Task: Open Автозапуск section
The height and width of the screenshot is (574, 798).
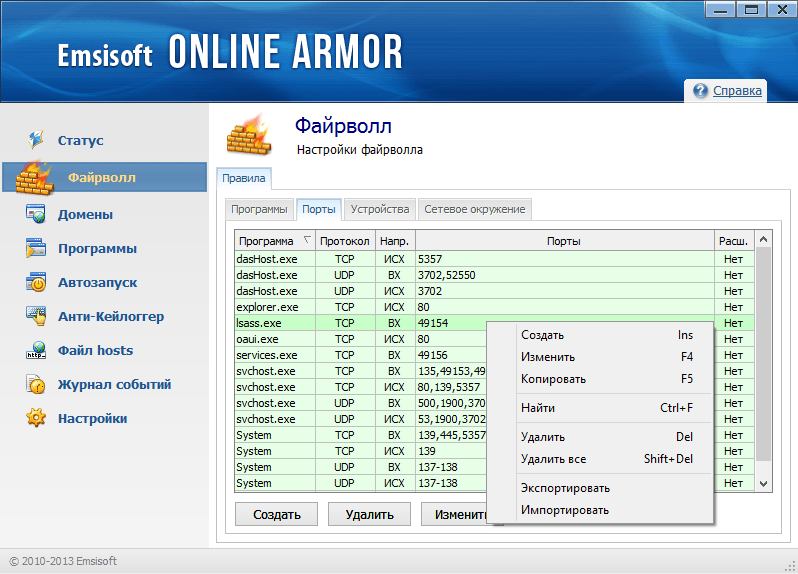Action: point(97,282)
